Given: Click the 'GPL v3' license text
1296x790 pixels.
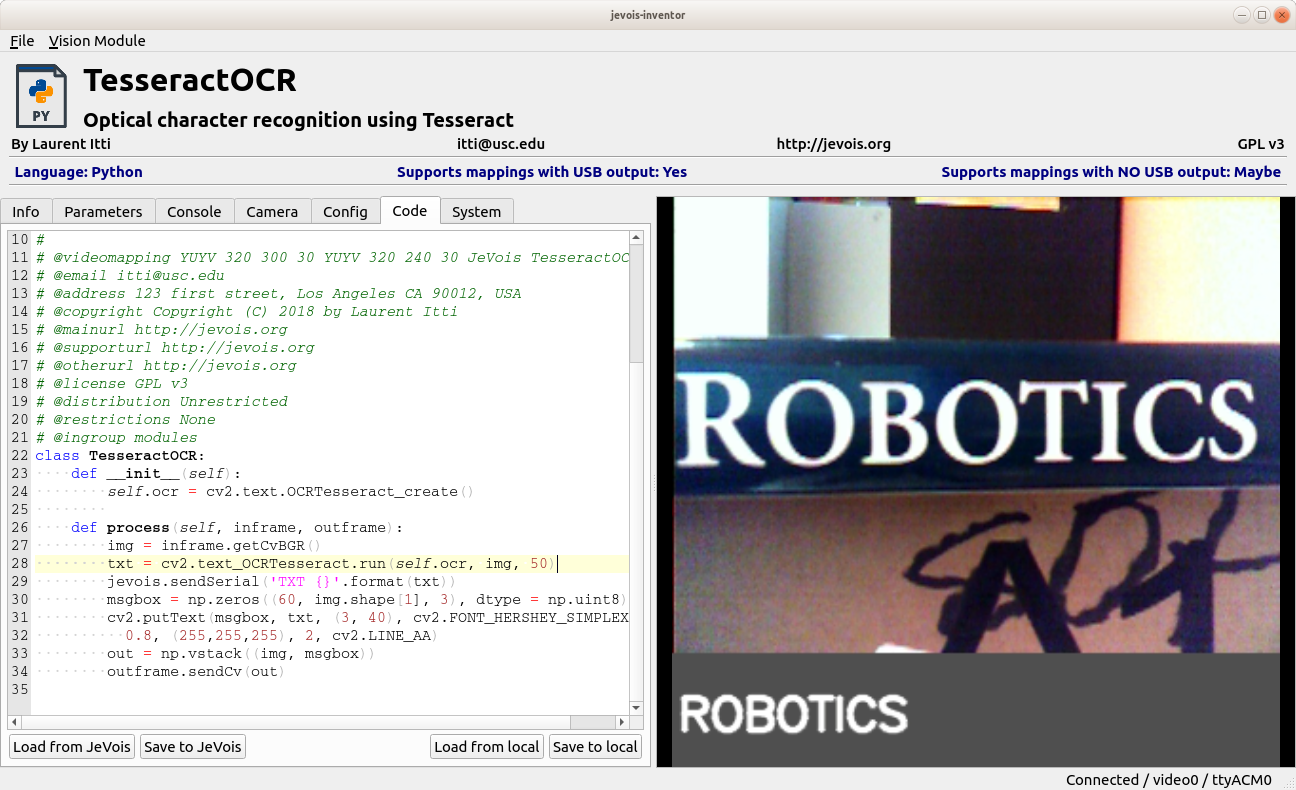Looking at the screenshot, I should click(x=1261, y=144).
